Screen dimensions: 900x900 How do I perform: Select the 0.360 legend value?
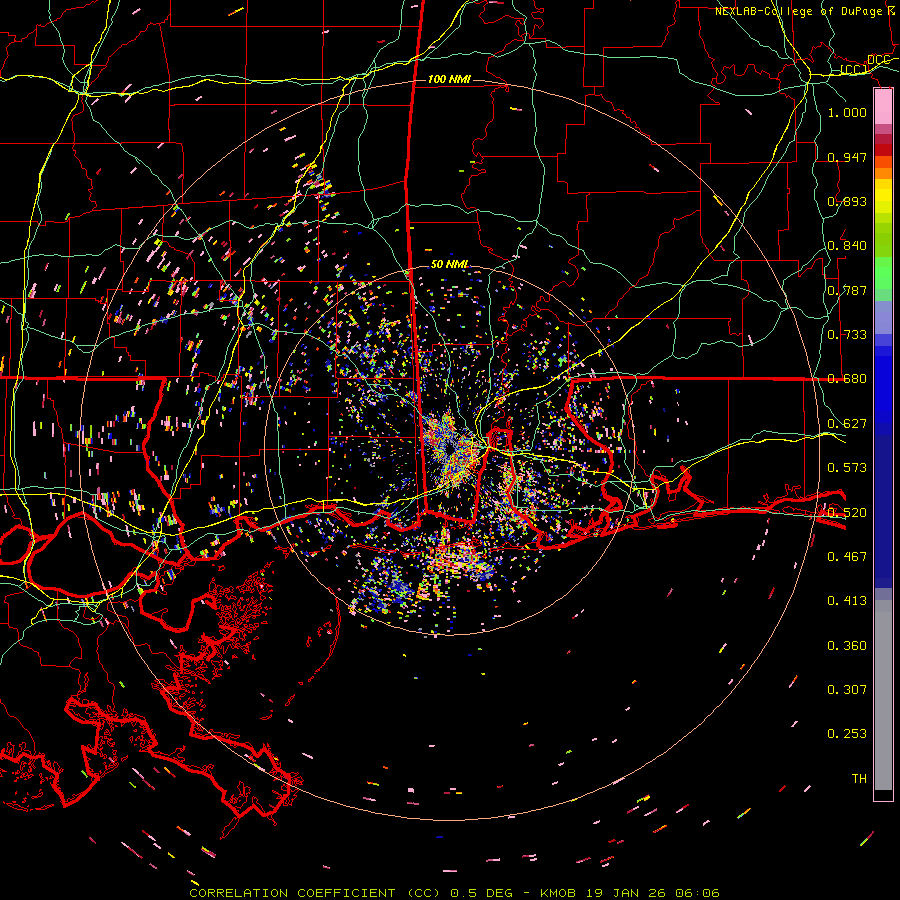[x=847, y=646]
